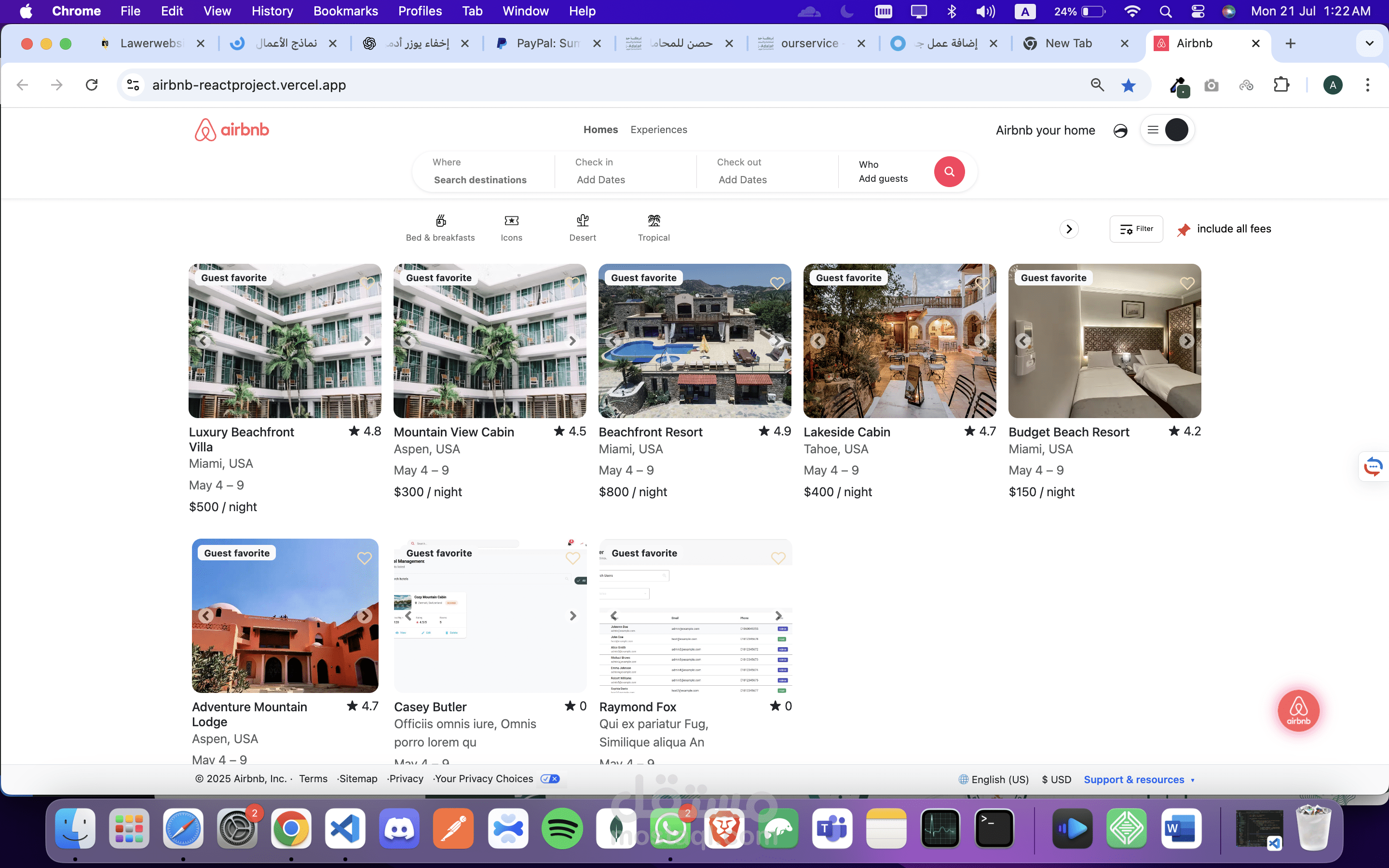
Task: Click the Airbnb logo in header
Action: 232,130
